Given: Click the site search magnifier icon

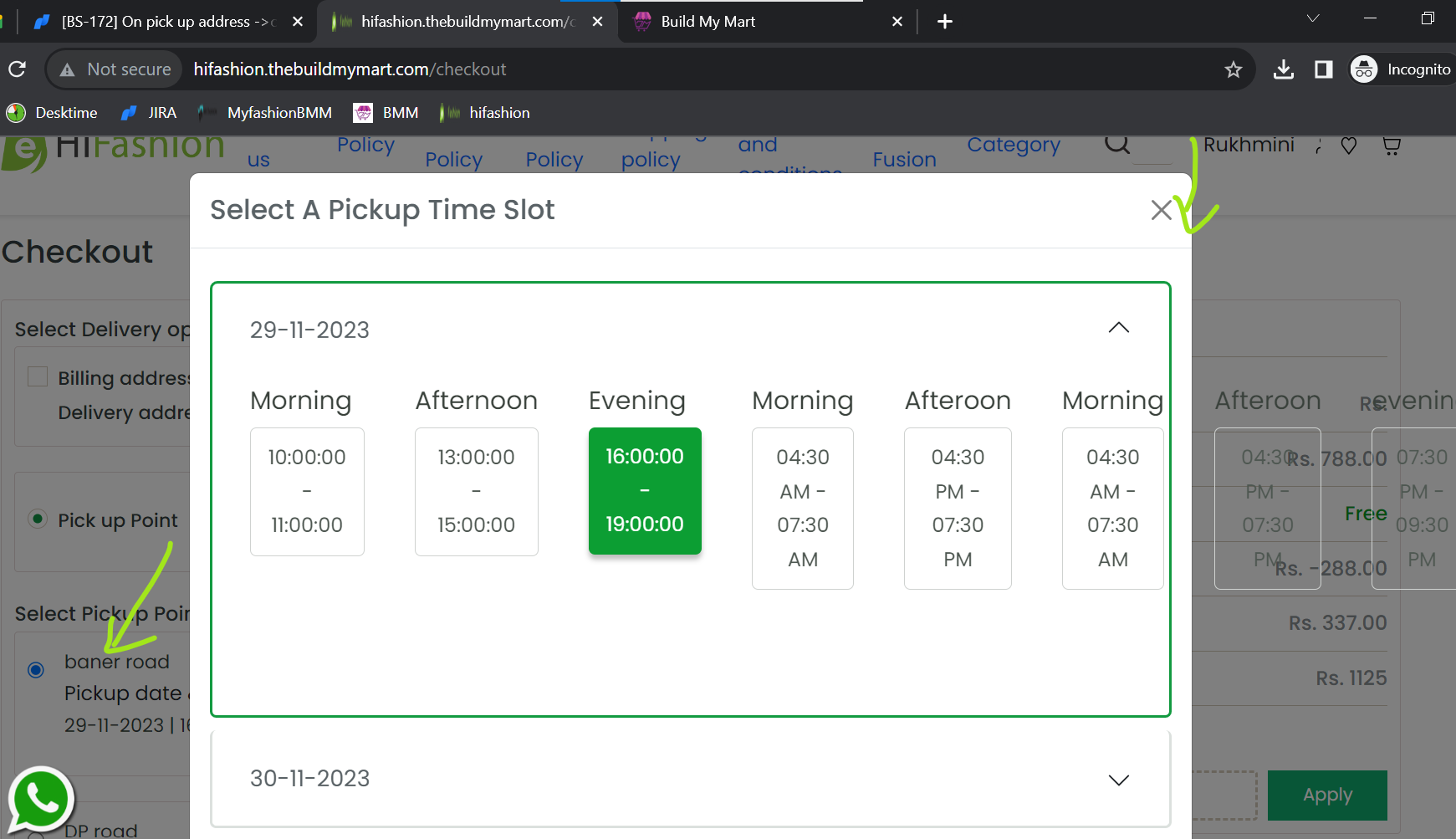Looking at the screenshot, I should click(1117, 145).
